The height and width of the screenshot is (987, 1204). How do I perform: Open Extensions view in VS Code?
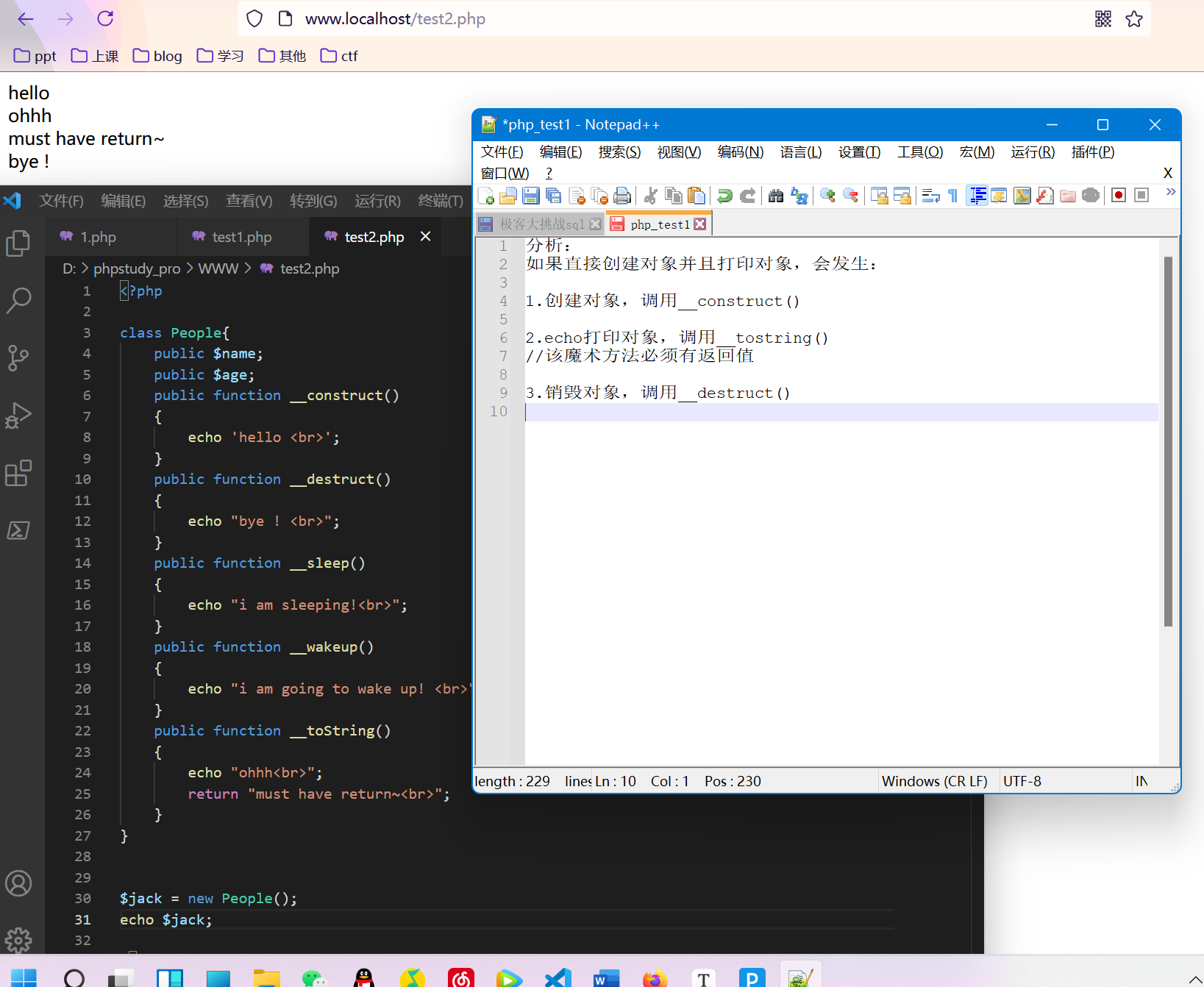[18, 473]
